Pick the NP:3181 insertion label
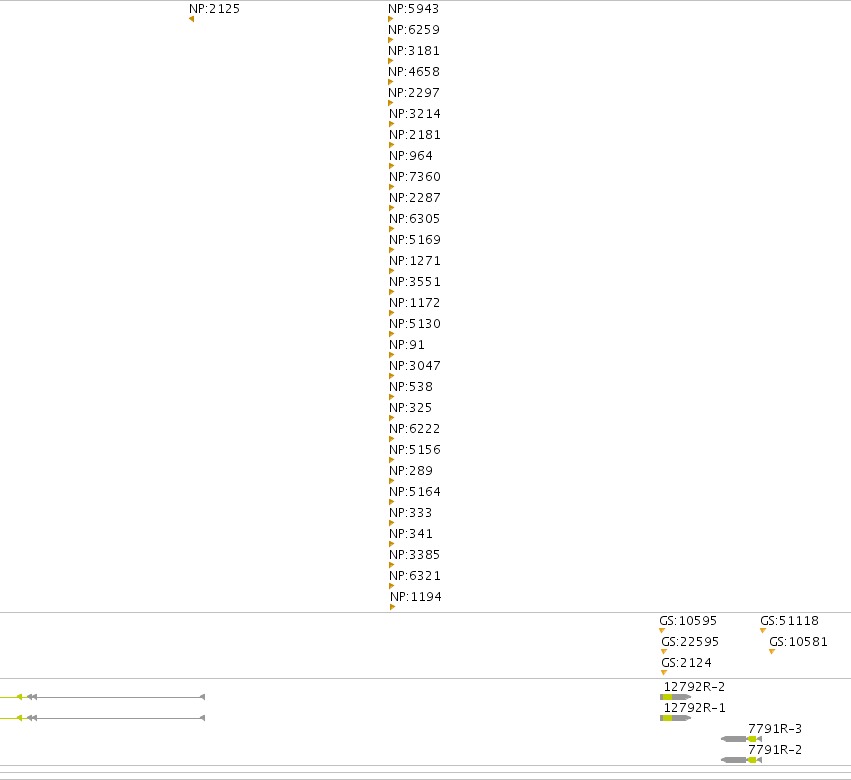The image size is (851, 780). [414, 51]
